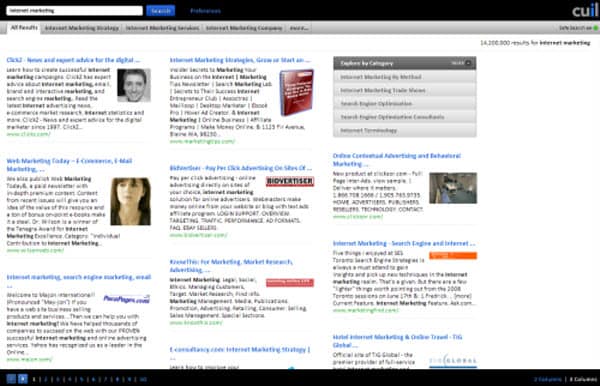Switch to the Internet Marketing Strategy tab
The width and height of the screenshot is (600, 386).
pyautogui.click(x=82, y=28)
